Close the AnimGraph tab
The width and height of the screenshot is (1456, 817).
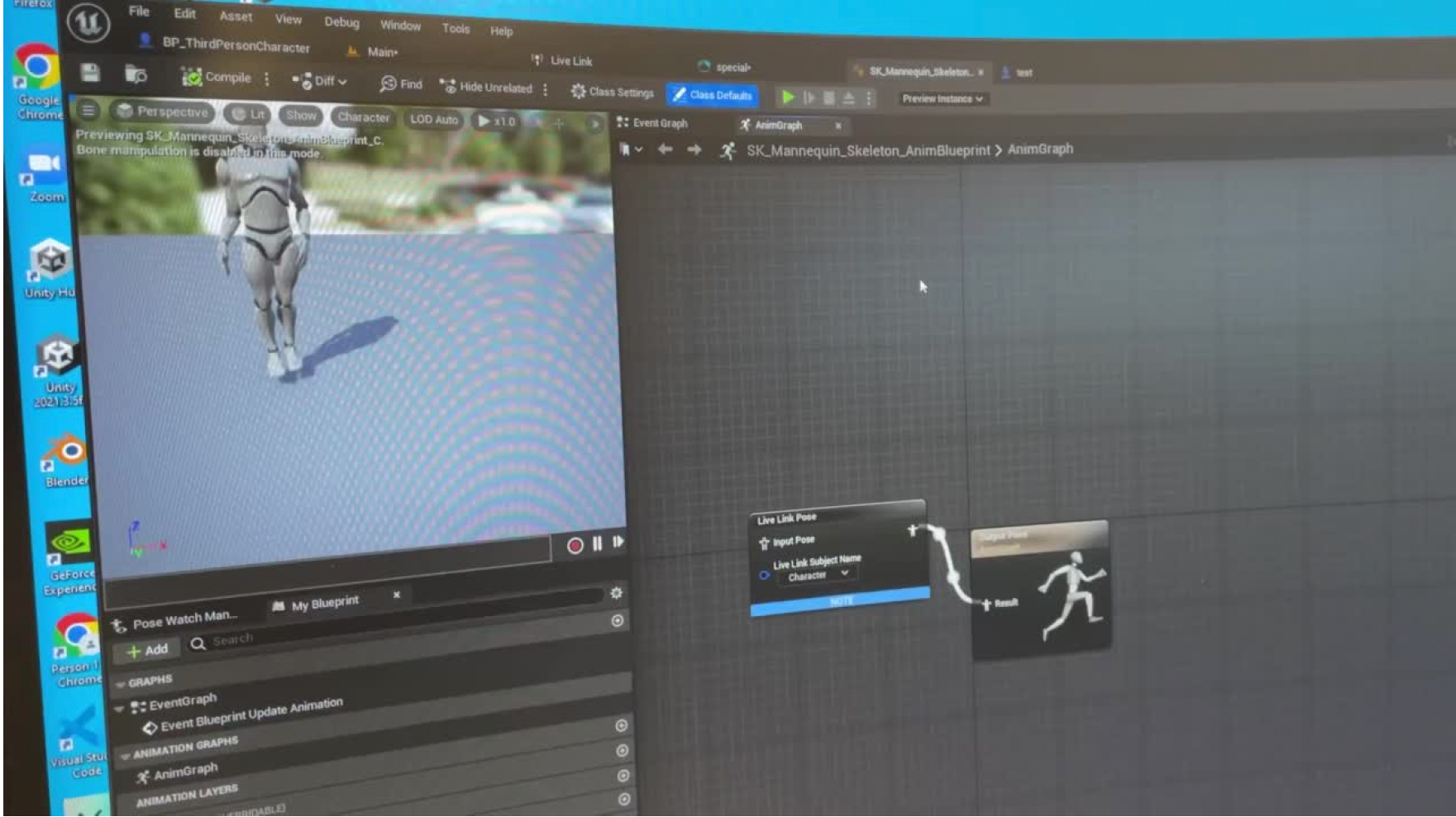(x=838, y=126)
